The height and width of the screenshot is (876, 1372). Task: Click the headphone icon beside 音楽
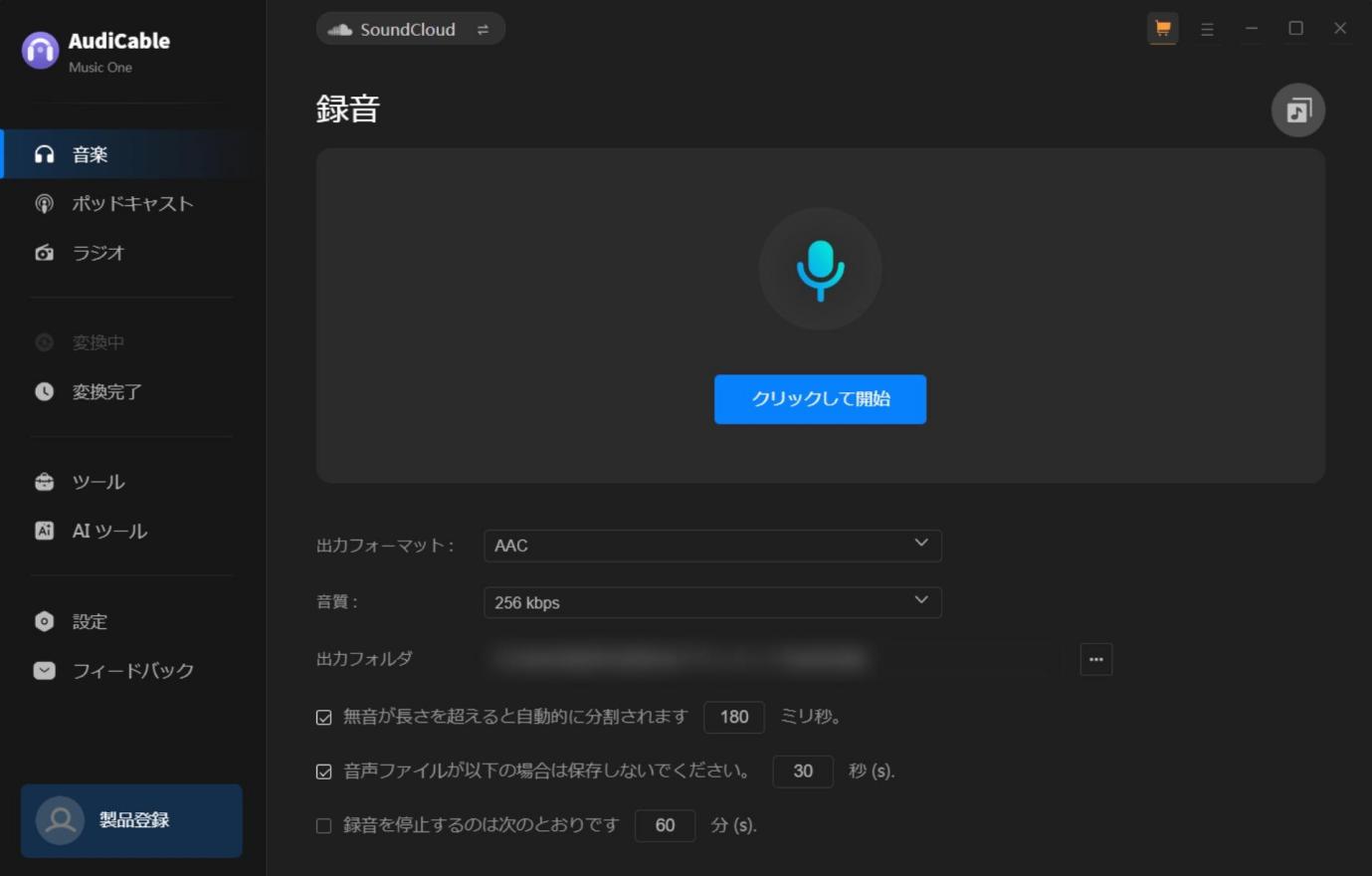pos(44,154)
